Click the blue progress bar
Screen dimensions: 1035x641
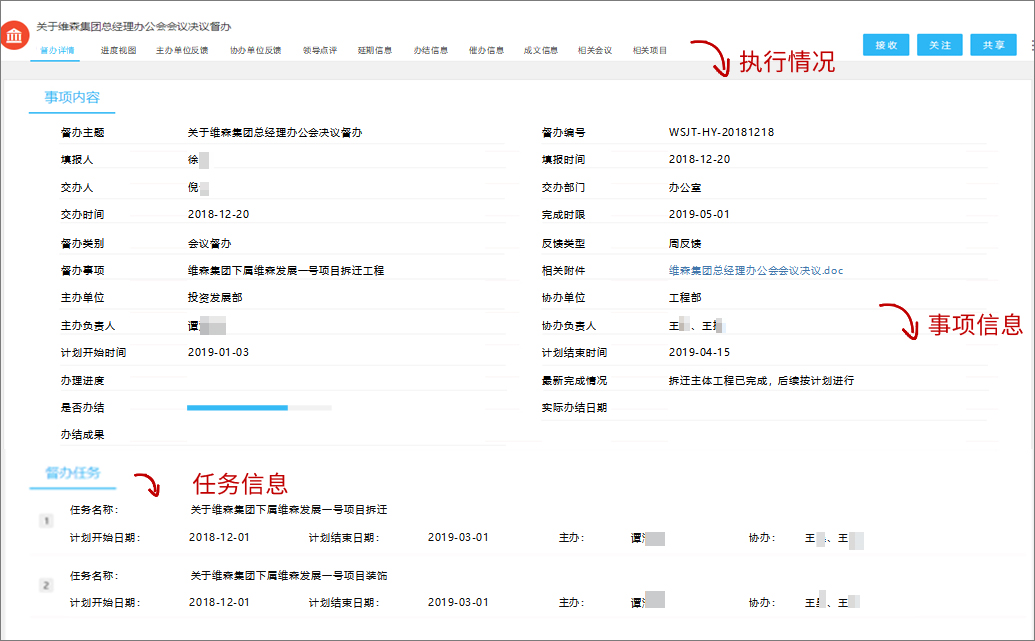coord(237,408)
